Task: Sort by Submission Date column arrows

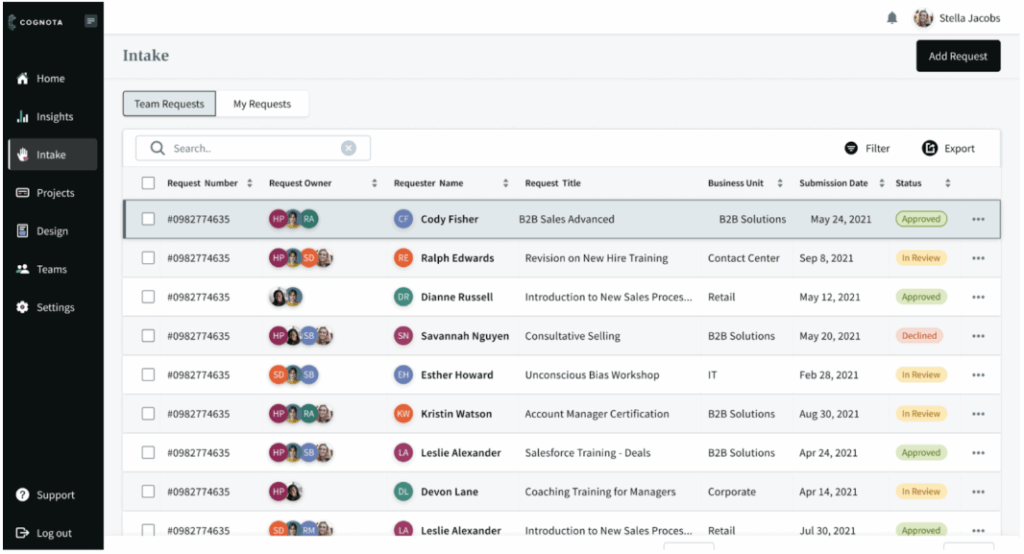Action: tap(881, 183)
